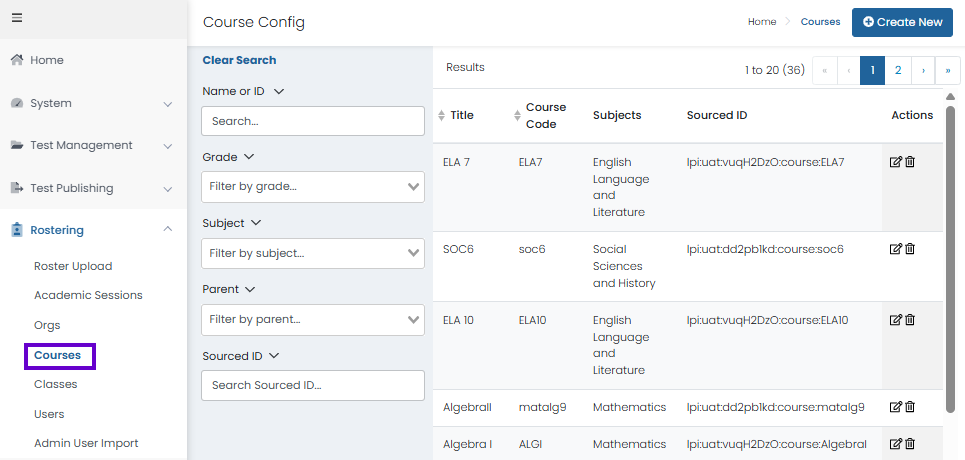Screen dimensions: 965x460
Task: Open Classes in sidebar
Action: point(55,384)
